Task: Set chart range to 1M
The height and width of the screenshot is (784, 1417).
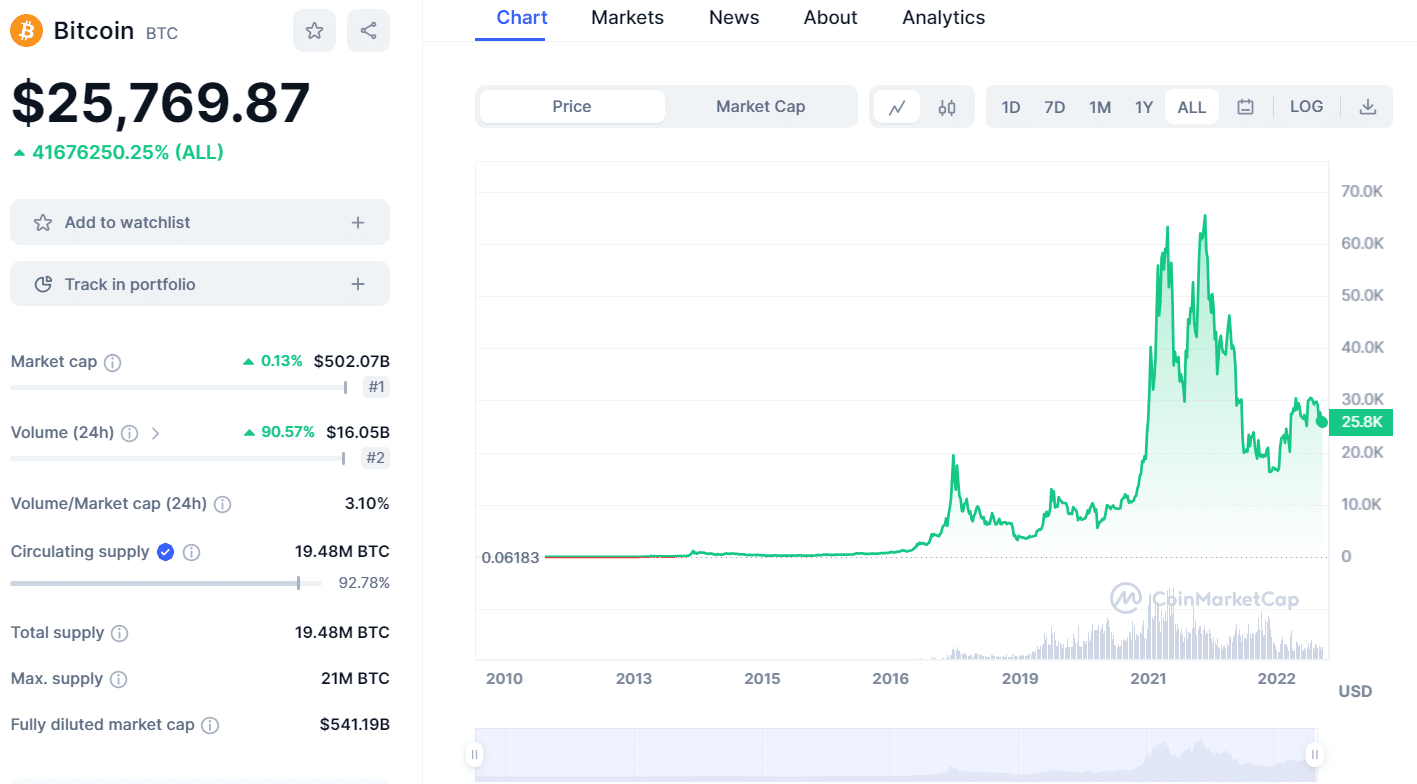Action: [1100, 107]
